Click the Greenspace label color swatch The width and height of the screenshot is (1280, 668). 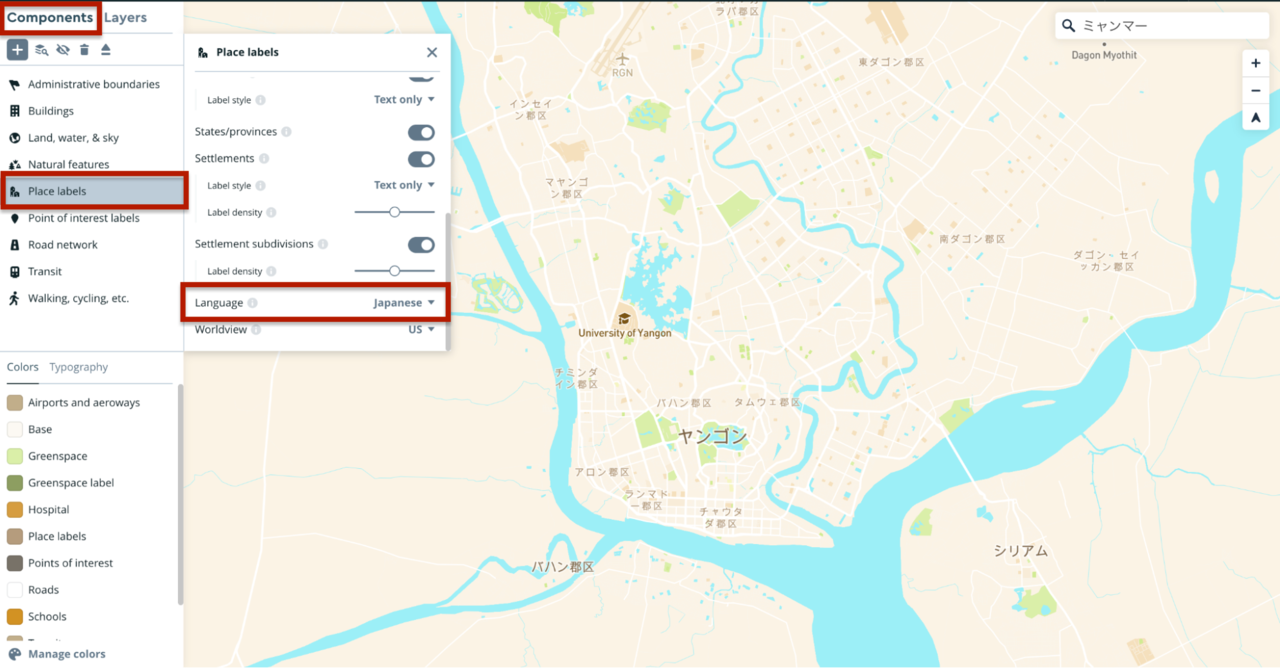pos(15,483)
